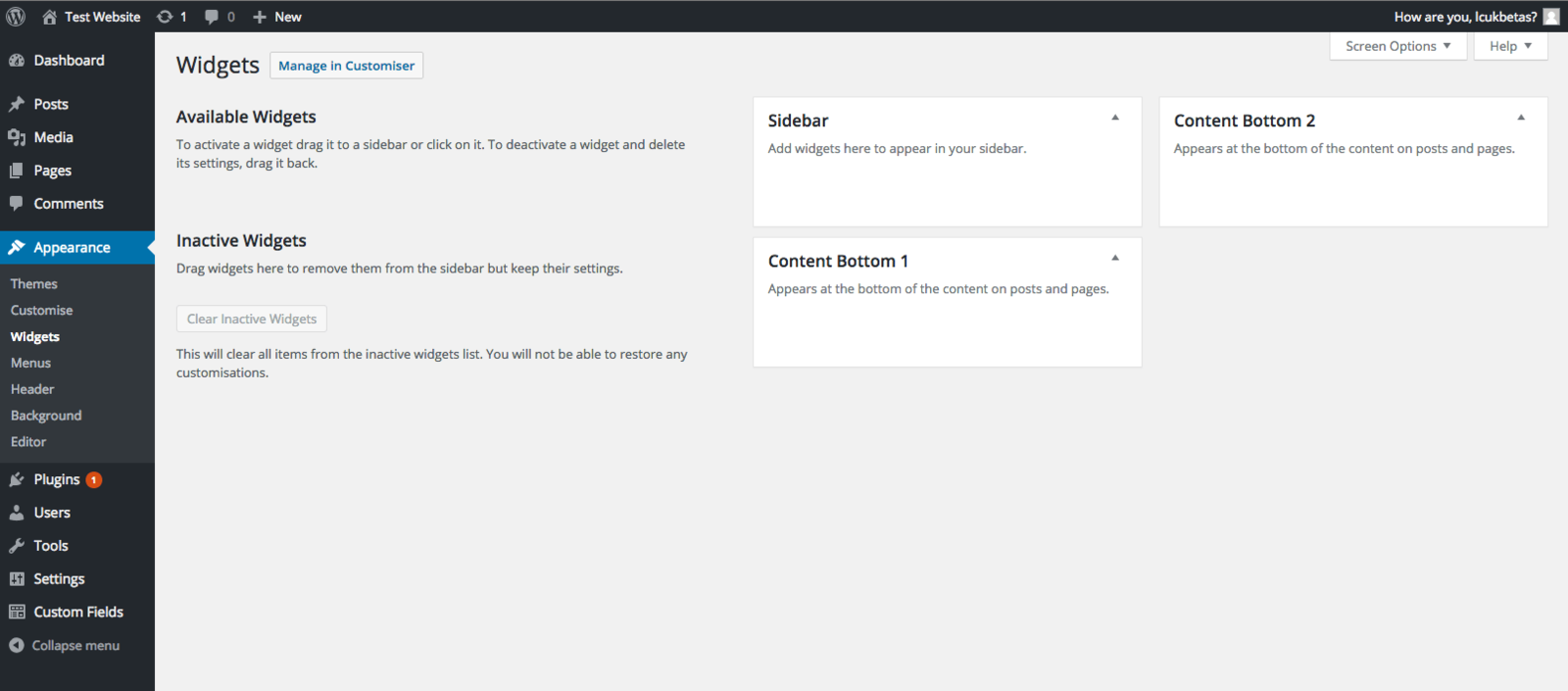The image size is (1568, 691).
Task: Click the Content Bottom 1 title
Action: (838, 261)
